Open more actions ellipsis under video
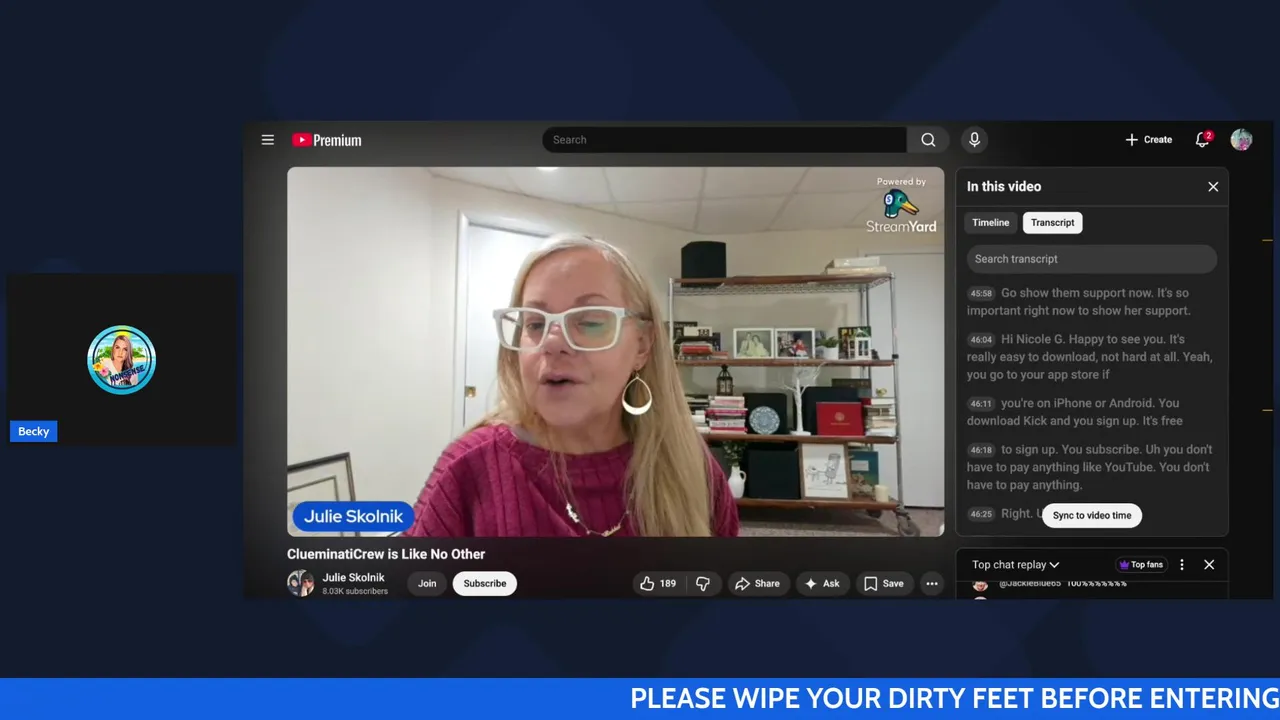This screenshot has height=720, width=1280. tap(932, 584)
